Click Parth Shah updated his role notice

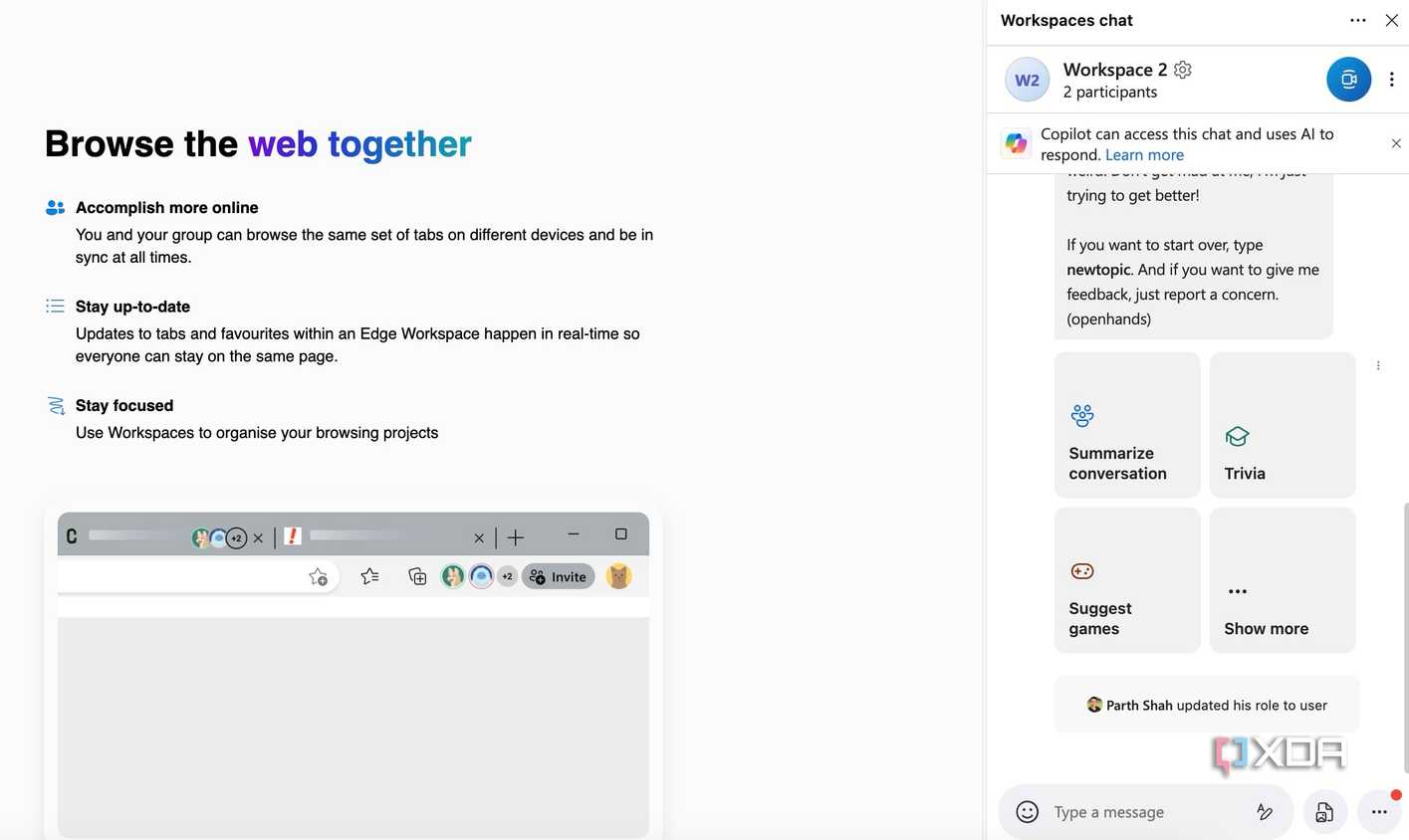coord(1207,705)
